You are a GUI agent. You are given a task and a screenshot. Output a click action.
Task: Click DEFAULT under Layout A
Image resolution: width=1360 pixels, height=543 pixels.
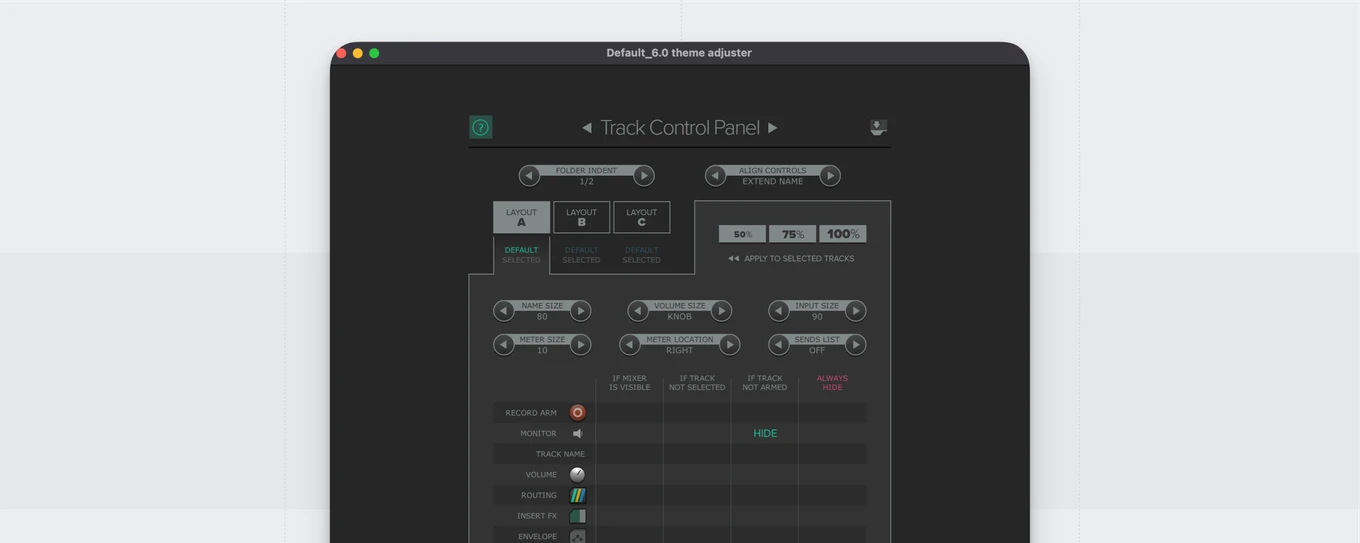coord(521,250)
